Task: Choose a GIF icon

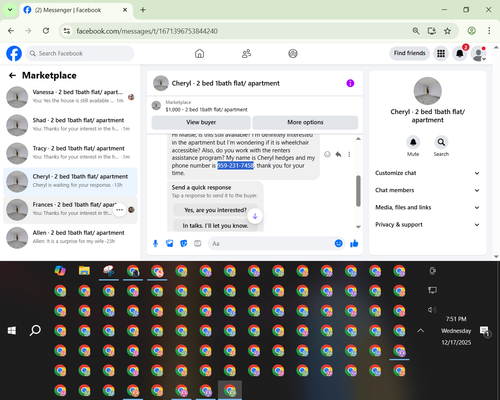Action: click(198, 244)
